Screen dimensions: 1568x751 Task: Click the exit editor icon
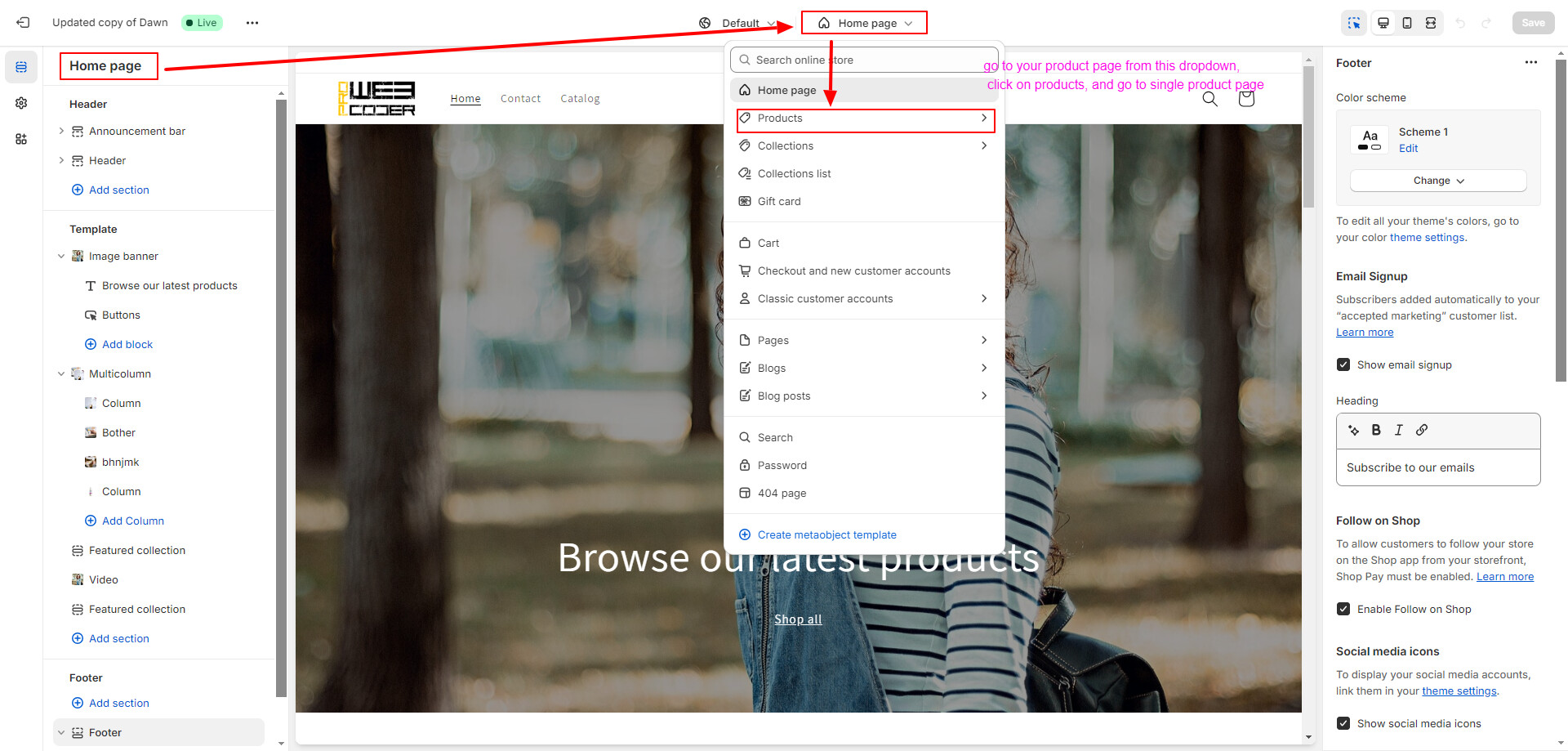(23, 23)
